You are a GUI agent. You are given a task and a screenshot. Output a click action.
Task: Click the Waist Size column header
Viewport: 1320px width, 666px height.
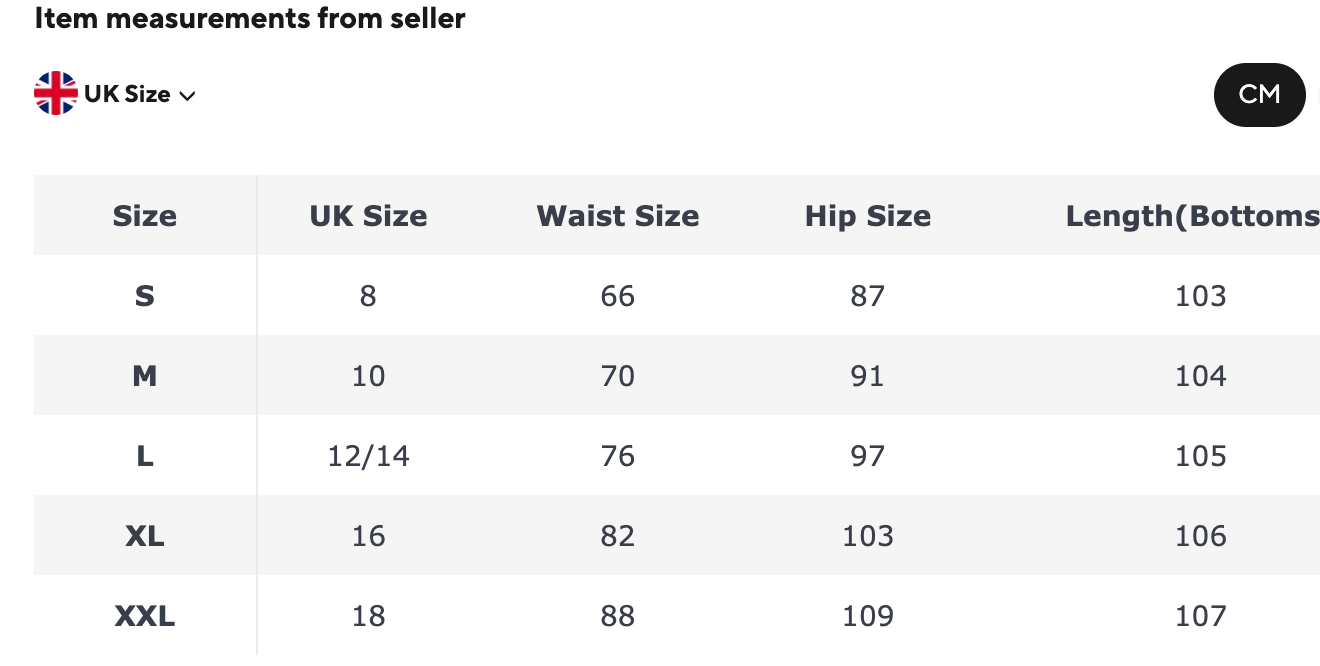click(618, 215)
